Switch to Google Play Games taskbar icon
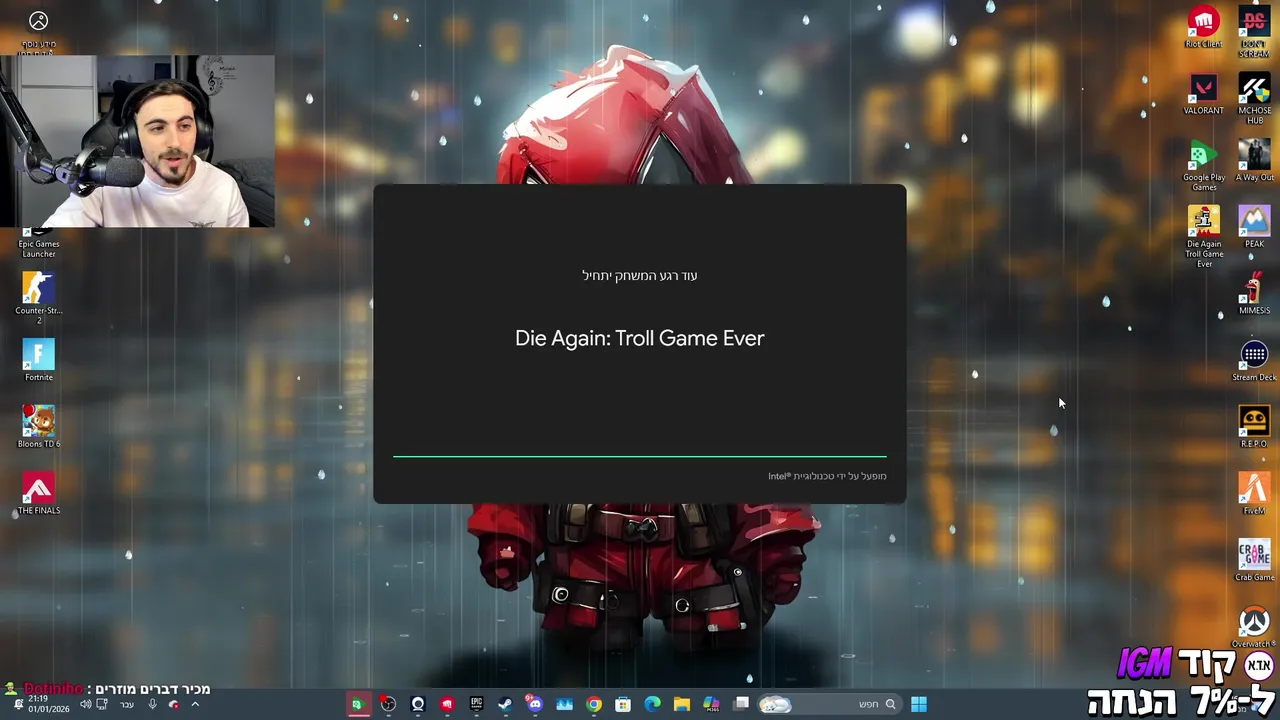The width and height of the screenshot is (1280, 720). 357,704
